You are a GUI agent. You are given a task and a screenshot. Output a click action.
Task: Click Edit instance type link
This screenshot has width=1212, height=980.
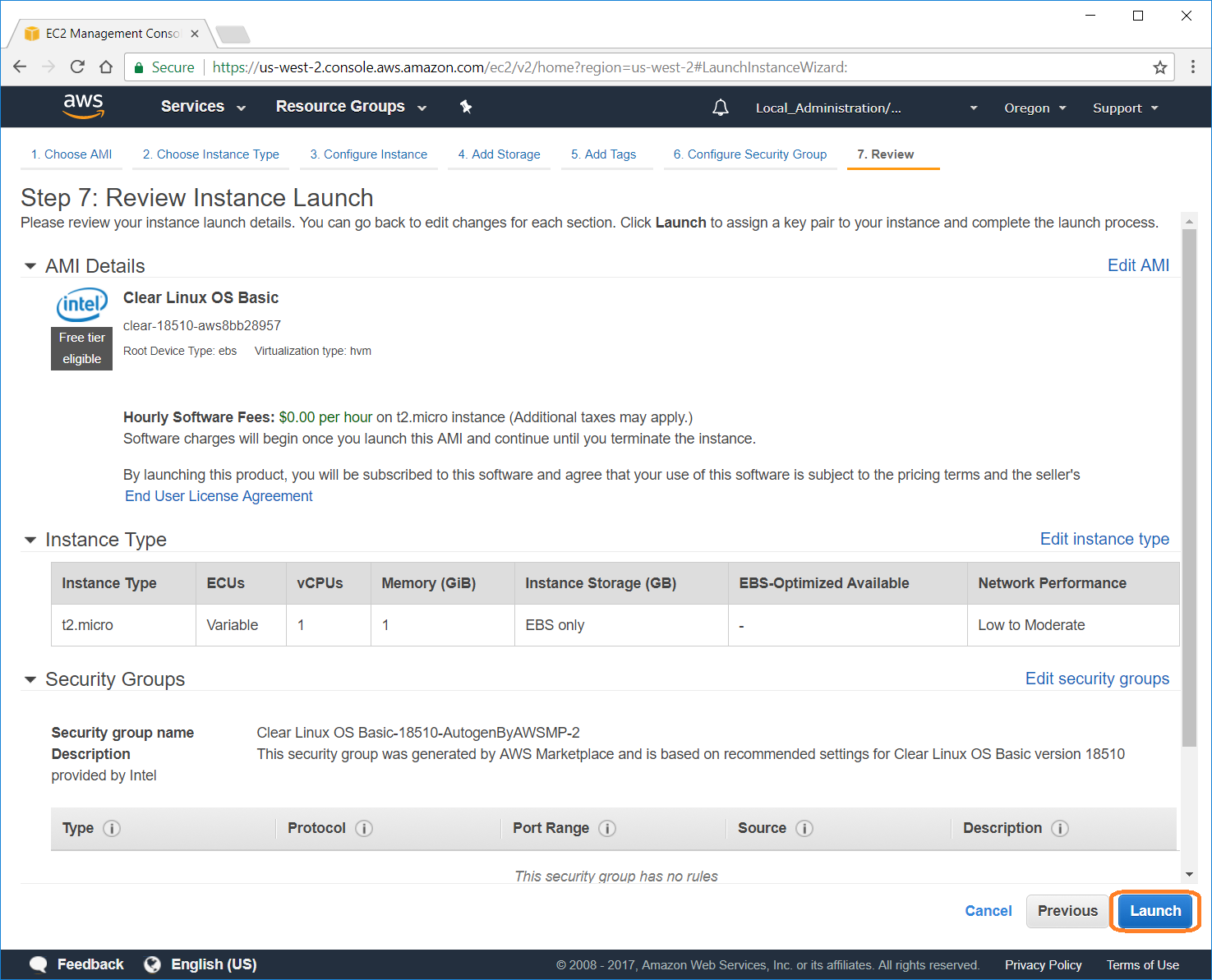click(1104, 539)
